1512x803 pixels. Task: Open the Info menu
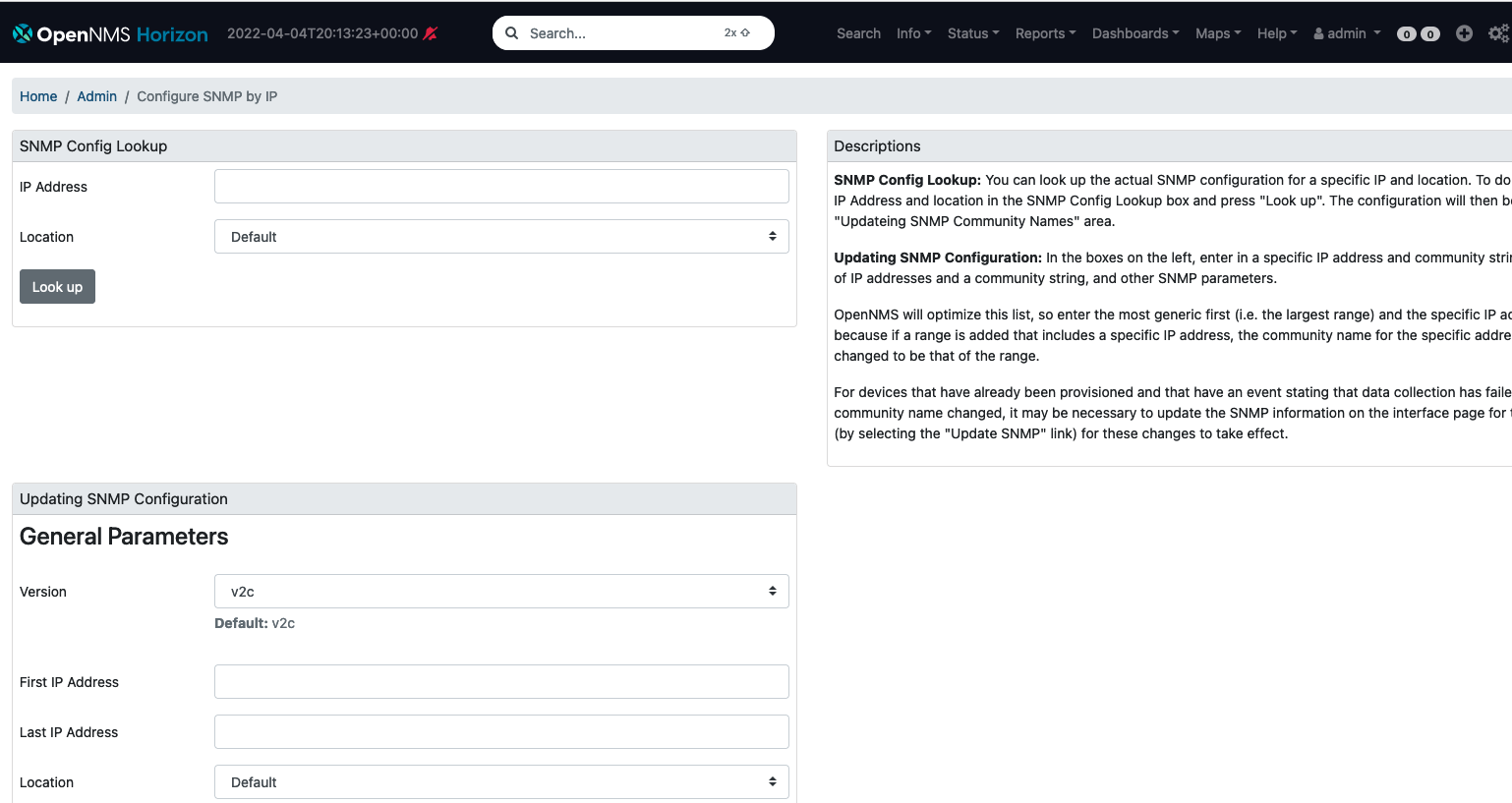(912, 32)
